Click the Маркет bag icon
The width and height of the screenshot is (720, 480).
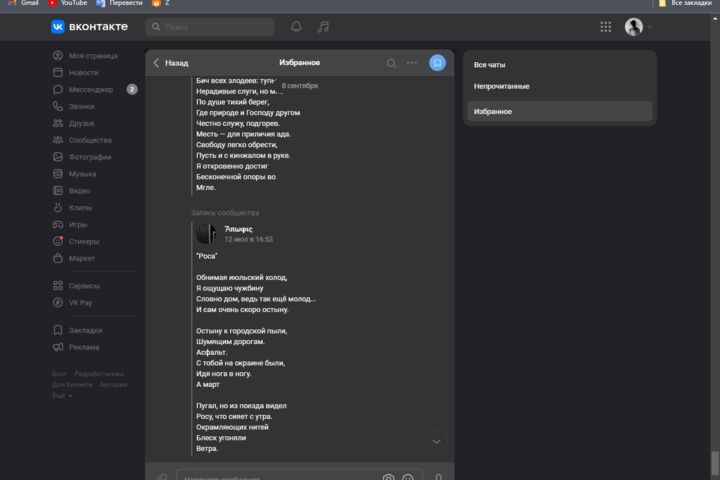[58, 258]
